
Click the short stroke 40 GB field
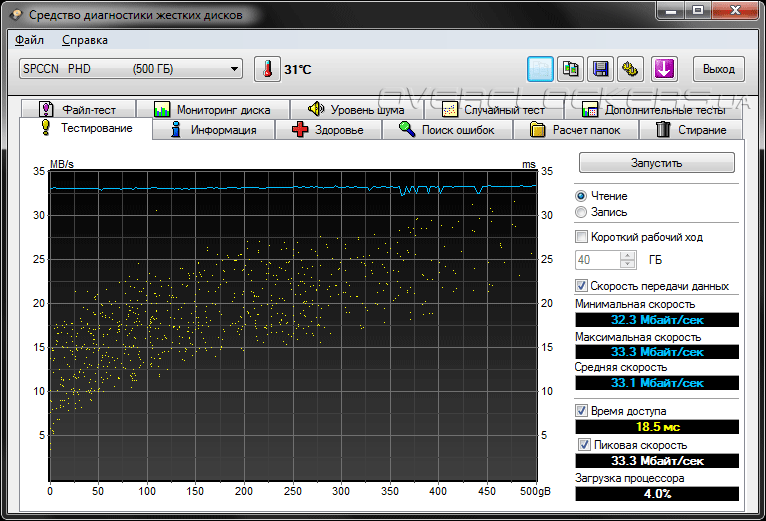coord(597,260)
